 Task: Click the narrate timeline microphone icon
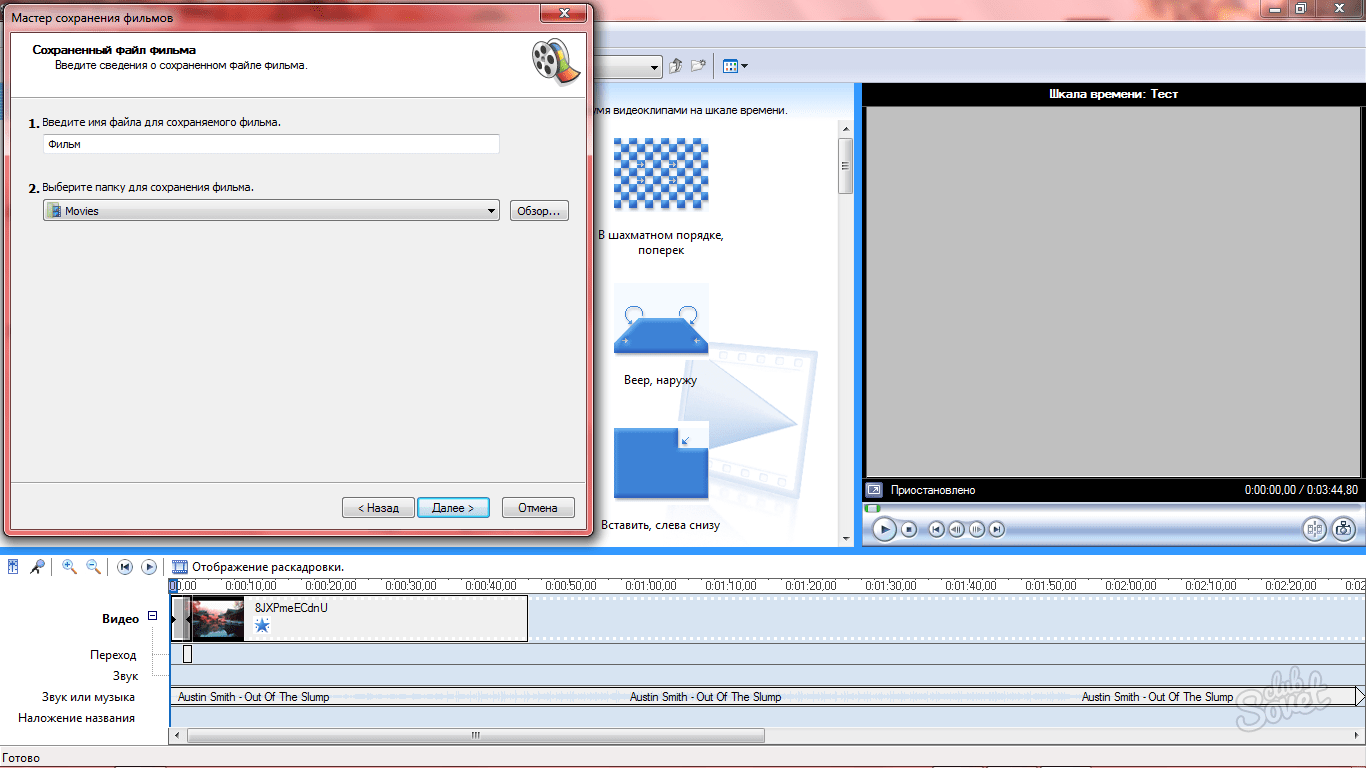pos(37,567)
